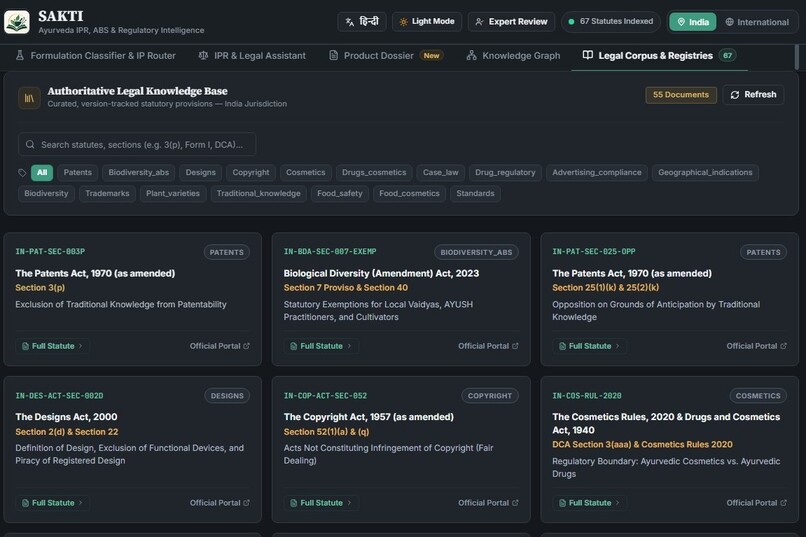Open Expert Review
Viewport: 806px width, 537px height.
pos(511,22)
